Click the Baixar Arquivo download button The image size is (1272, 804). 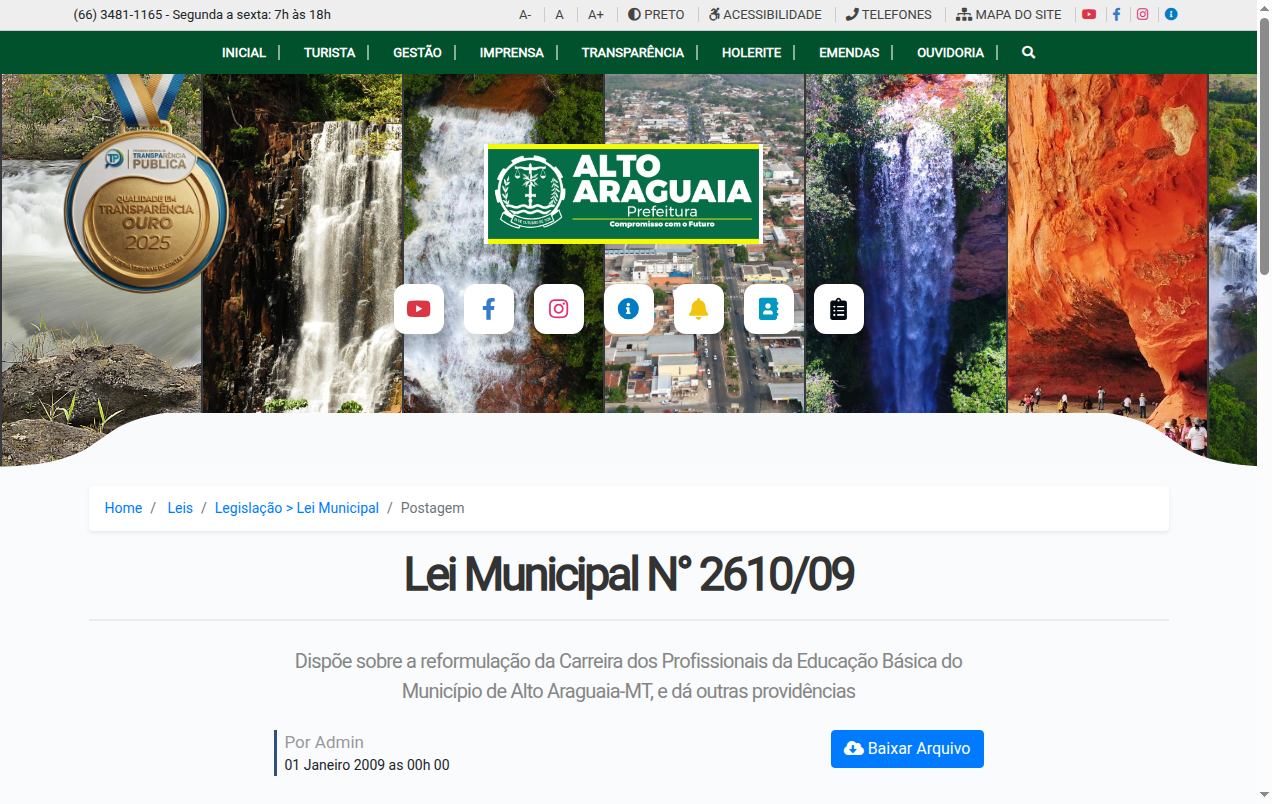pyautogui.click(x=907, y=749)
